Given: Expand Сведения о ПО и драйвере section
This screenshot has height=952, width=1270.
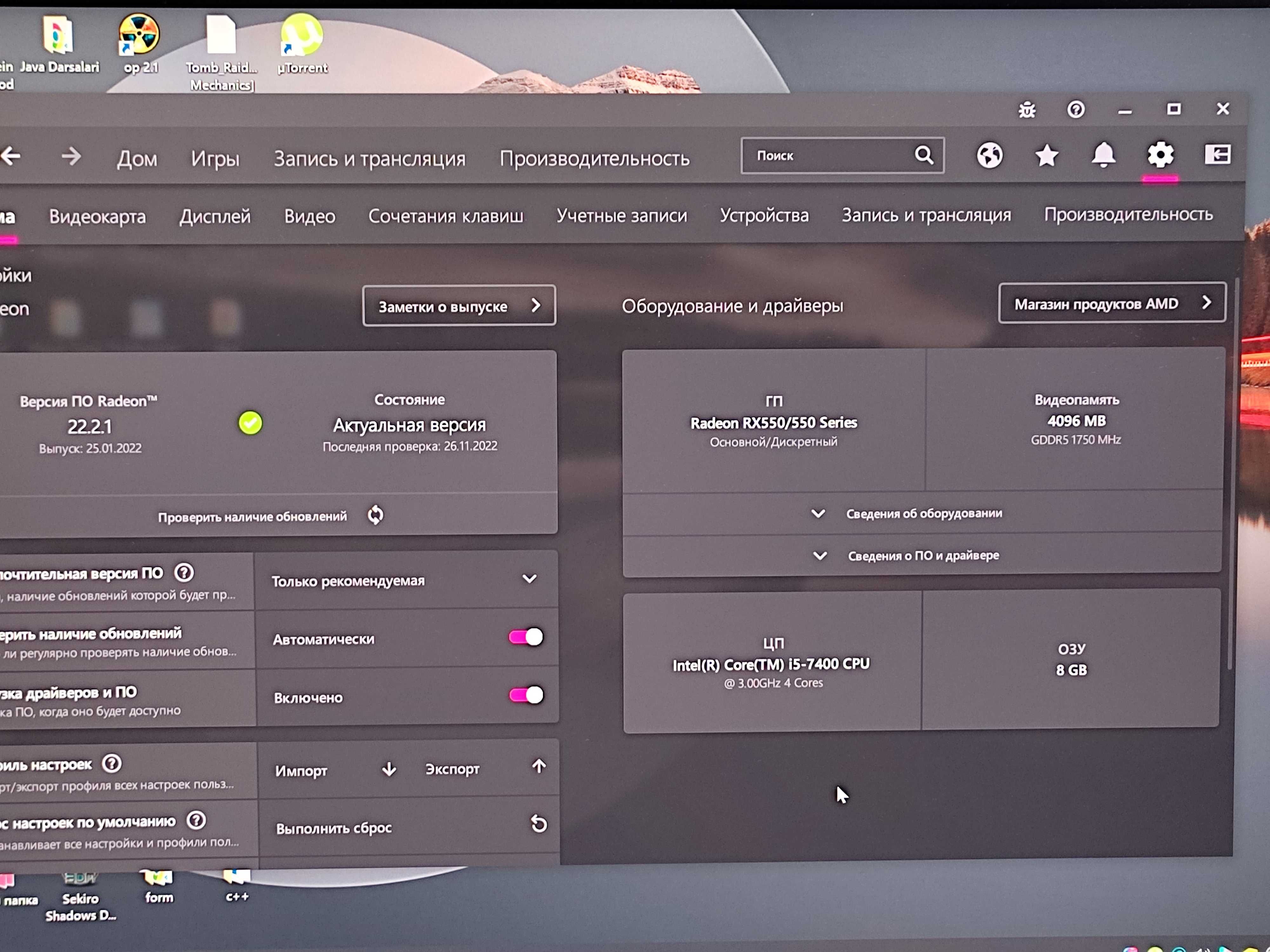Looking at the screenshot, I should coord(923,555).
